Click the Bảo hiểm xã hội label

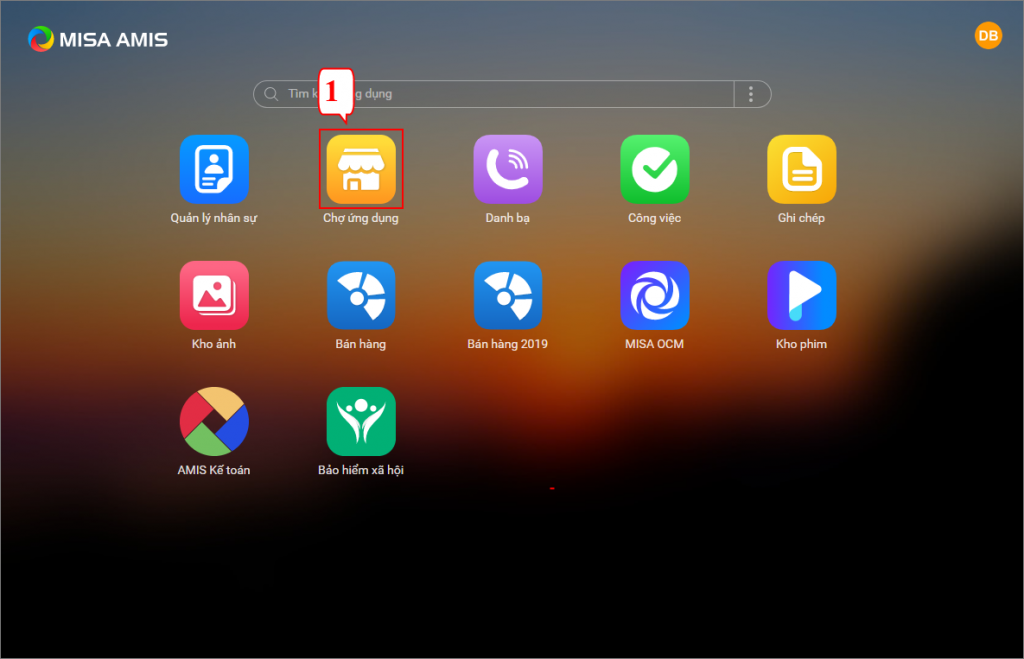(361, 470)
